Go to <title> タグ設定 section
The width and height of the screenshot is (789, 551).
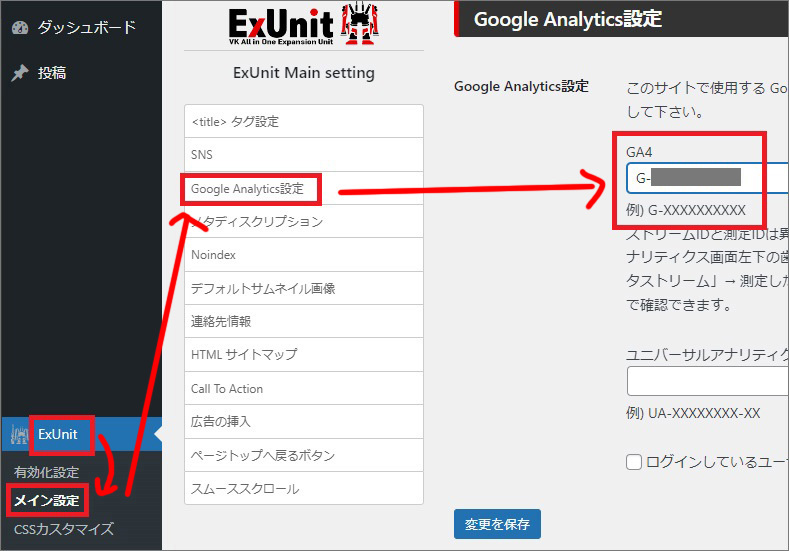tap(304, 121)
